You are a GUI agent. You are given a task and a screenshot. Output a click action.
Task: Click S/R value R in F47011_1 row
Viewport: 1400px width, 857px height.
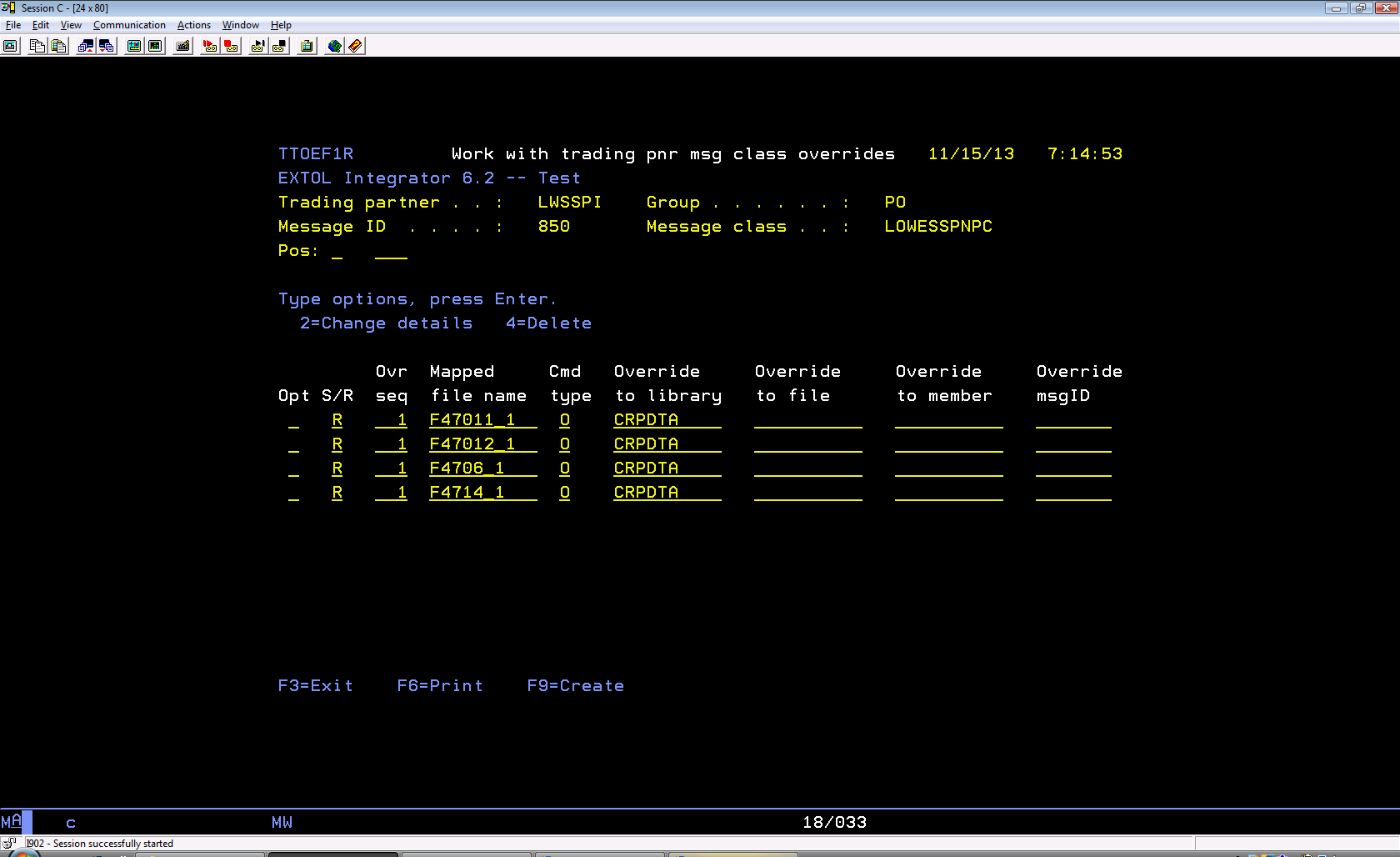tap(337, 420)
